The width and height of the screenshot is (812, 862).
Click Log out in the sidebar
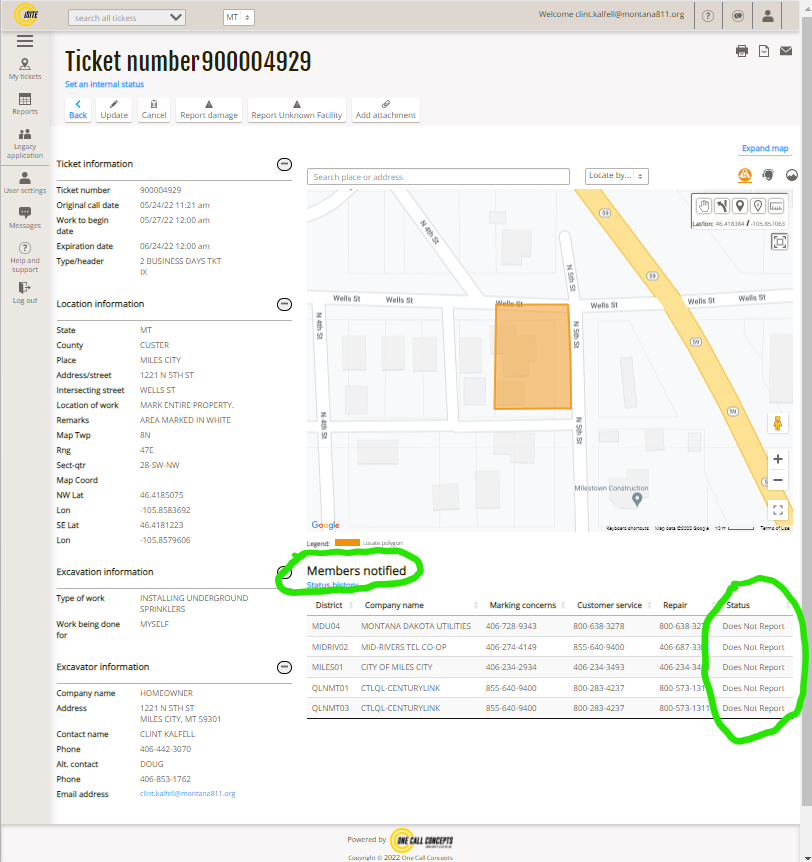(x=25, y=293)
